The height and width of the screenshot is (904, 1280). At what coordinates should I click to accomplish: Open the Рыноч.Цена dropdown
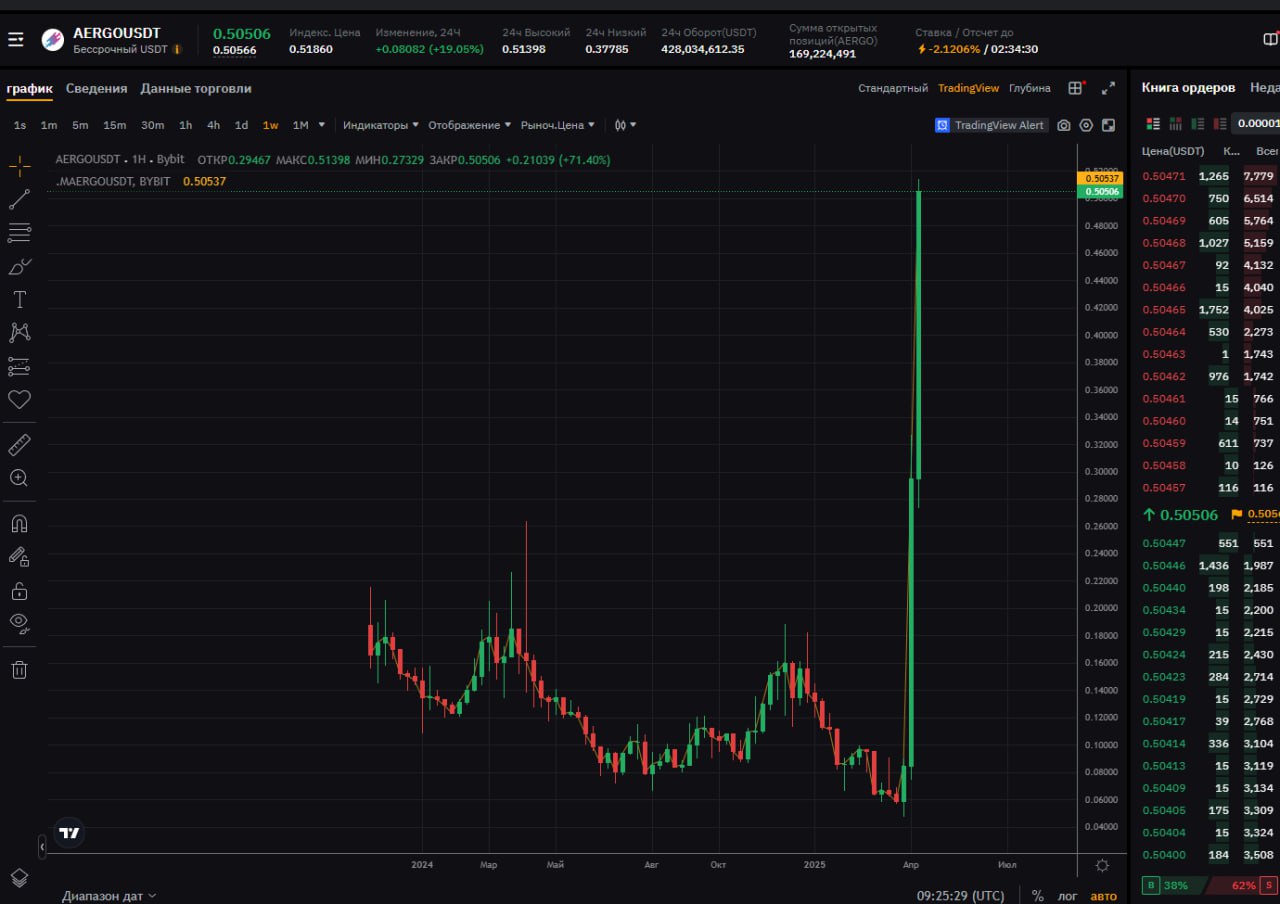click(x=558, y=125)
